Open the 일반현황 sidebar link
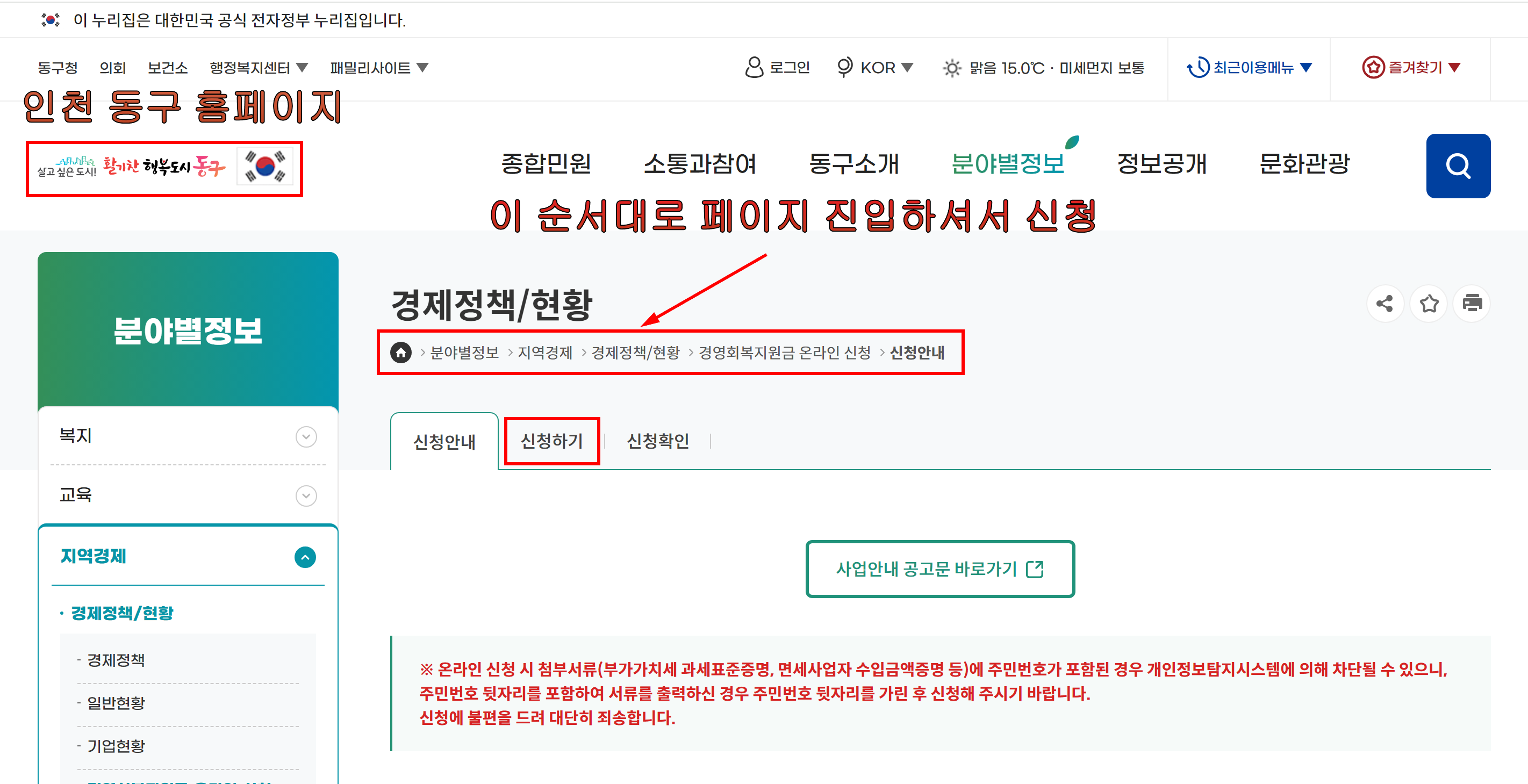 click(x=115, y=703)
